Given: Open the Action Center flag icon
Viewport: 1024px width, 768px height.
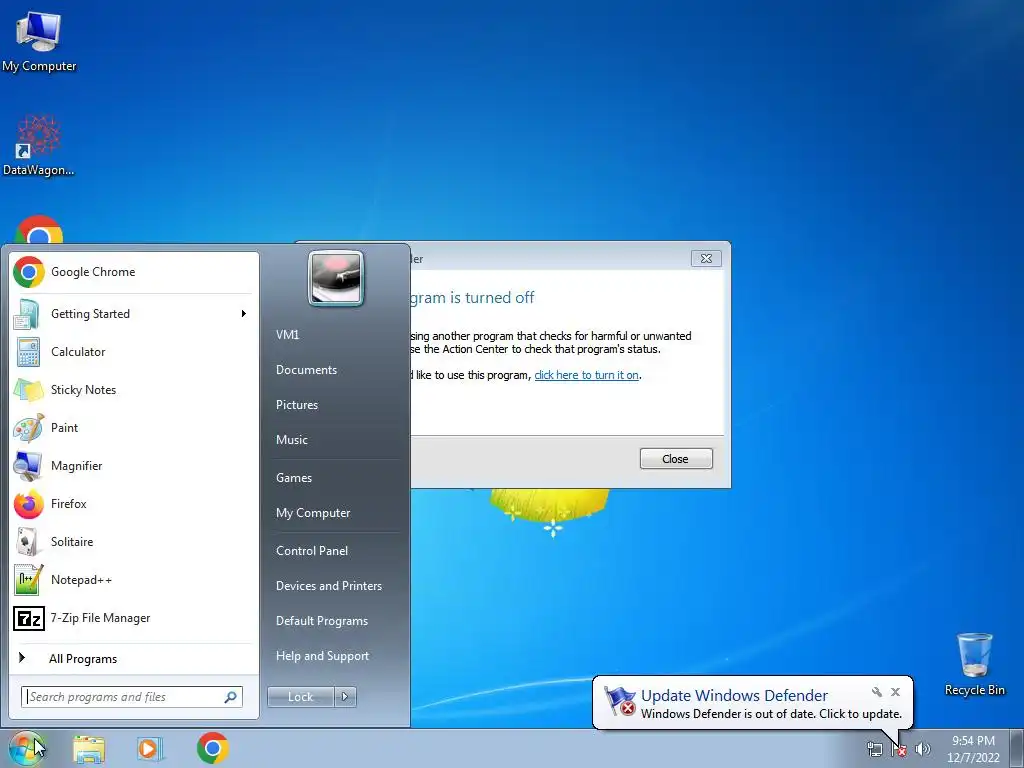Looking at the screenshot, I should [x=899, y=749].
